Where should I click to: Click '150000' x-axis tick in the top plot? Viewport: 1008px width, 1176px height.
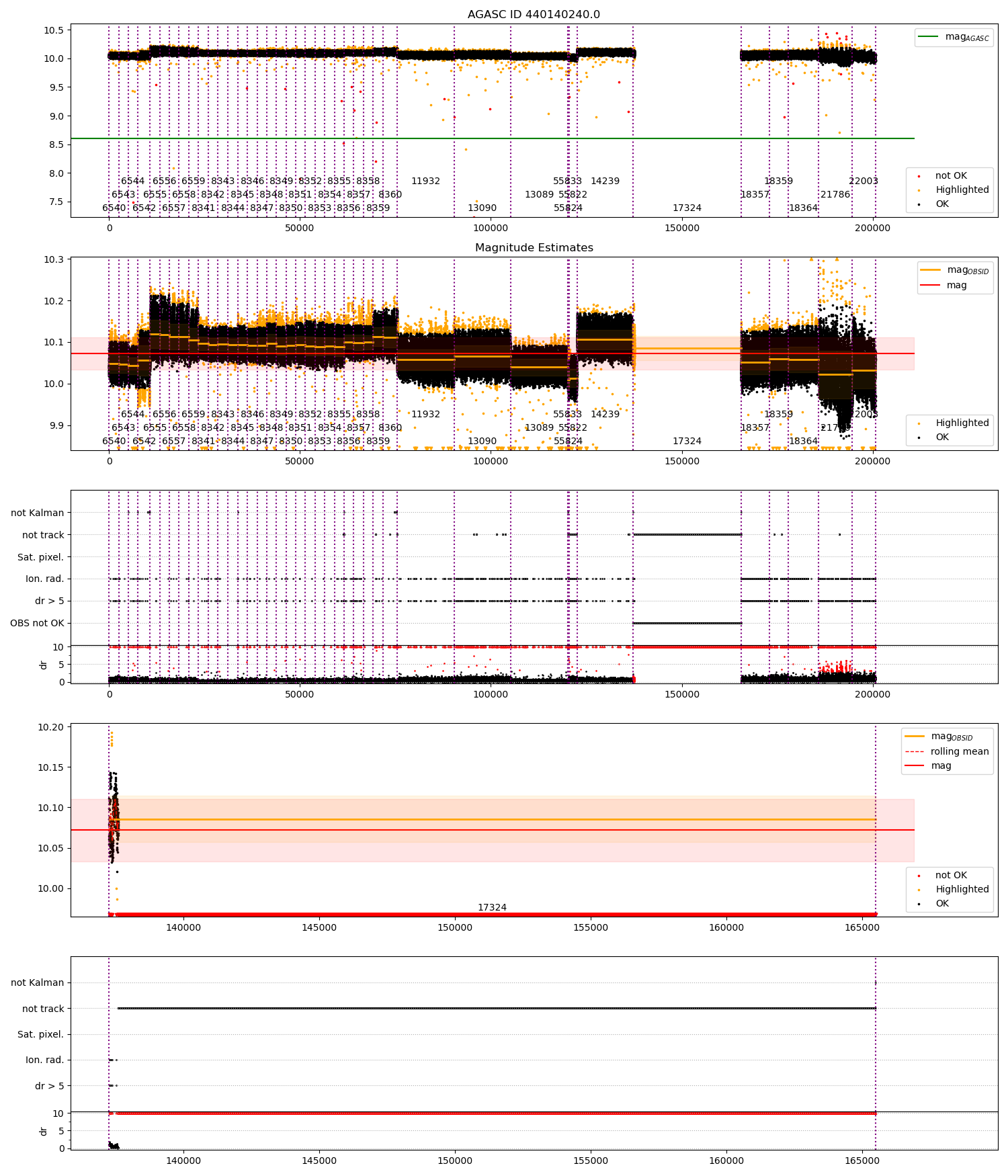tap(682, 228)
